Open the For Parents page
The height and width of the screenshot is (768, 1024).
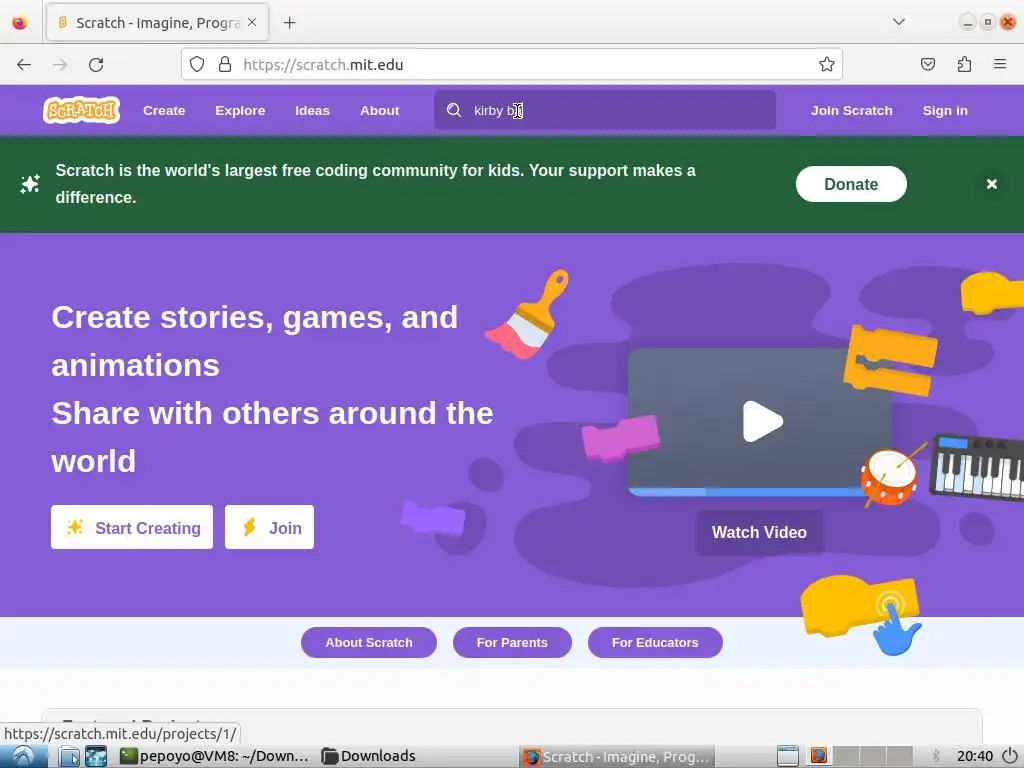[512, 643]
